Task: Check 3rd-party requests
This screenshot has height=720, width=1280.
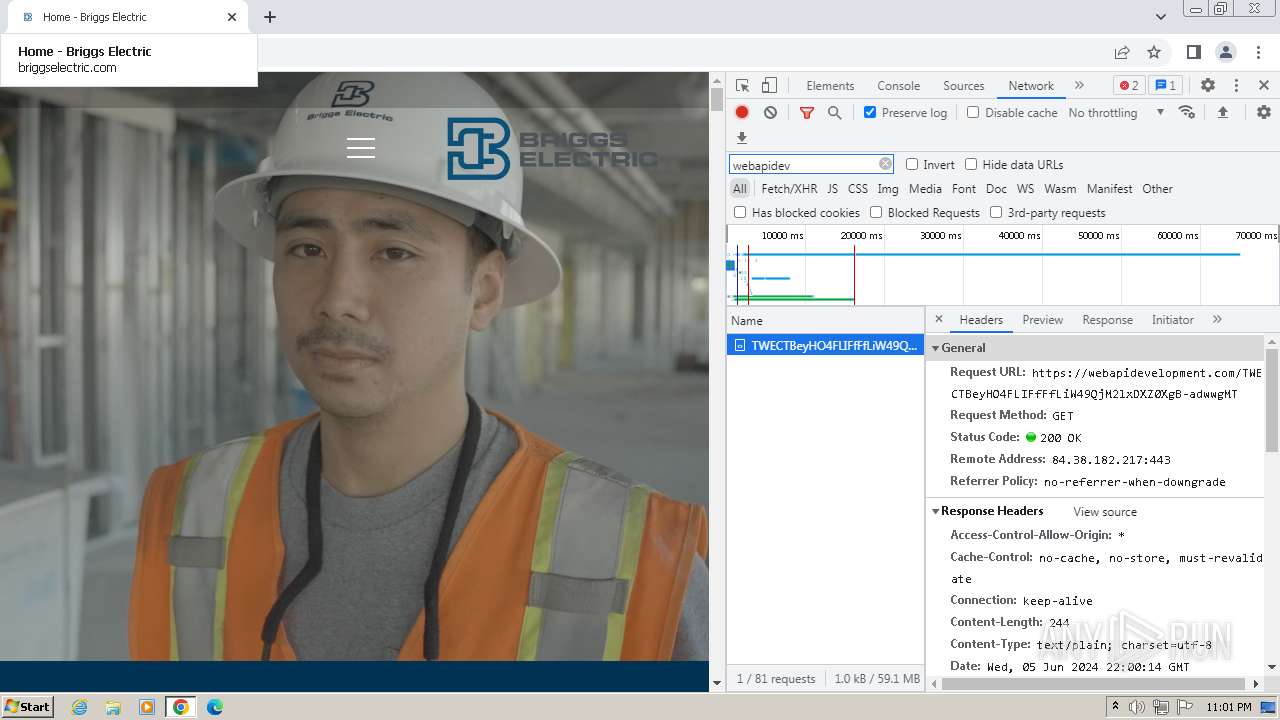Action: click(996, 212)
